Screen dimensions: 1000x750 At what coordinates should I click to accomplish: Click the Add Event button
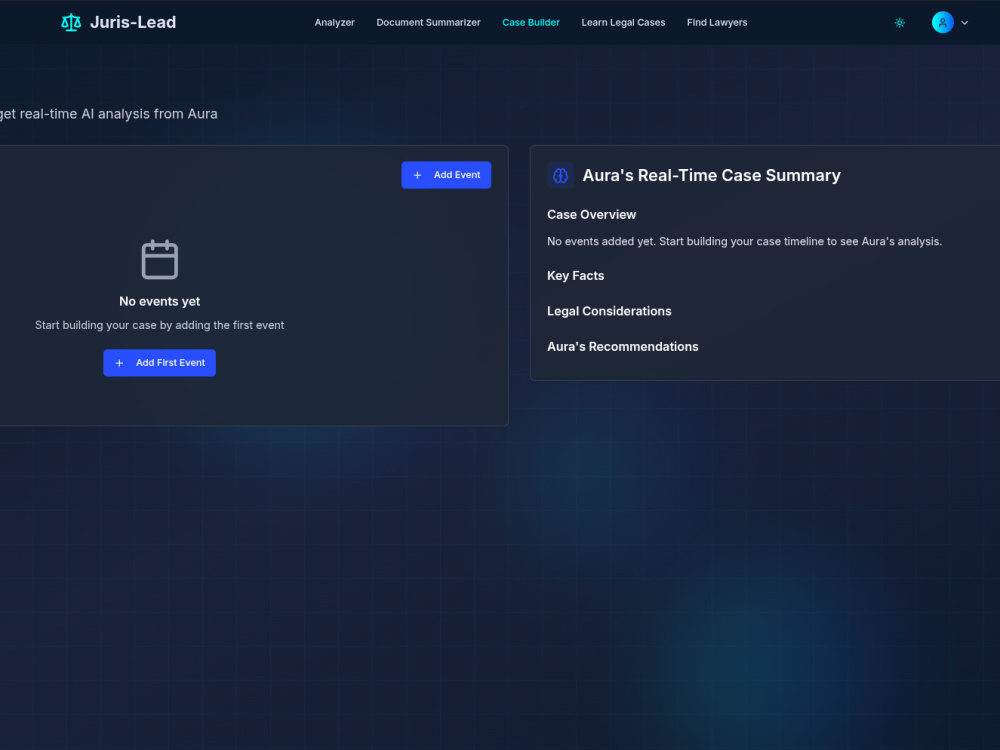[446, 175]
